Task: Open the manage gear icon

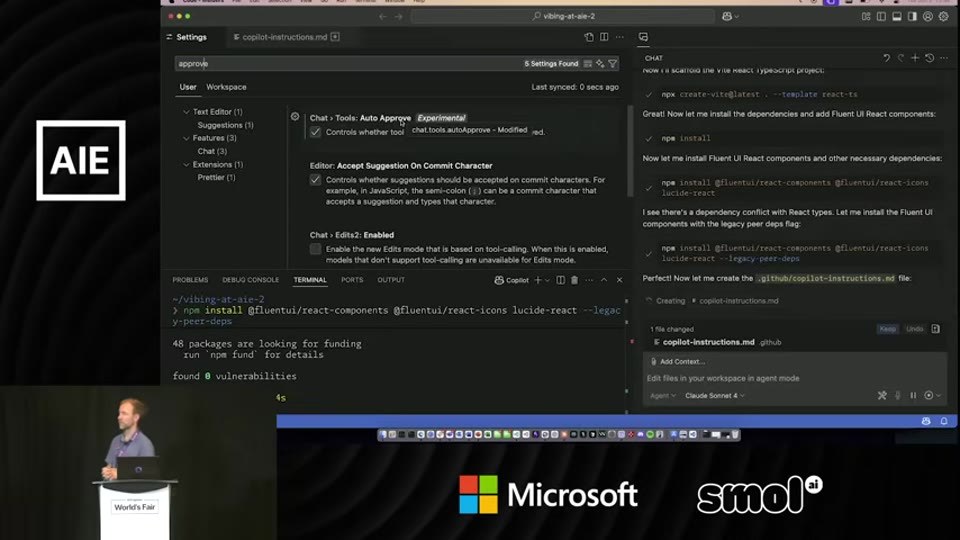Action: pos(944,17)
